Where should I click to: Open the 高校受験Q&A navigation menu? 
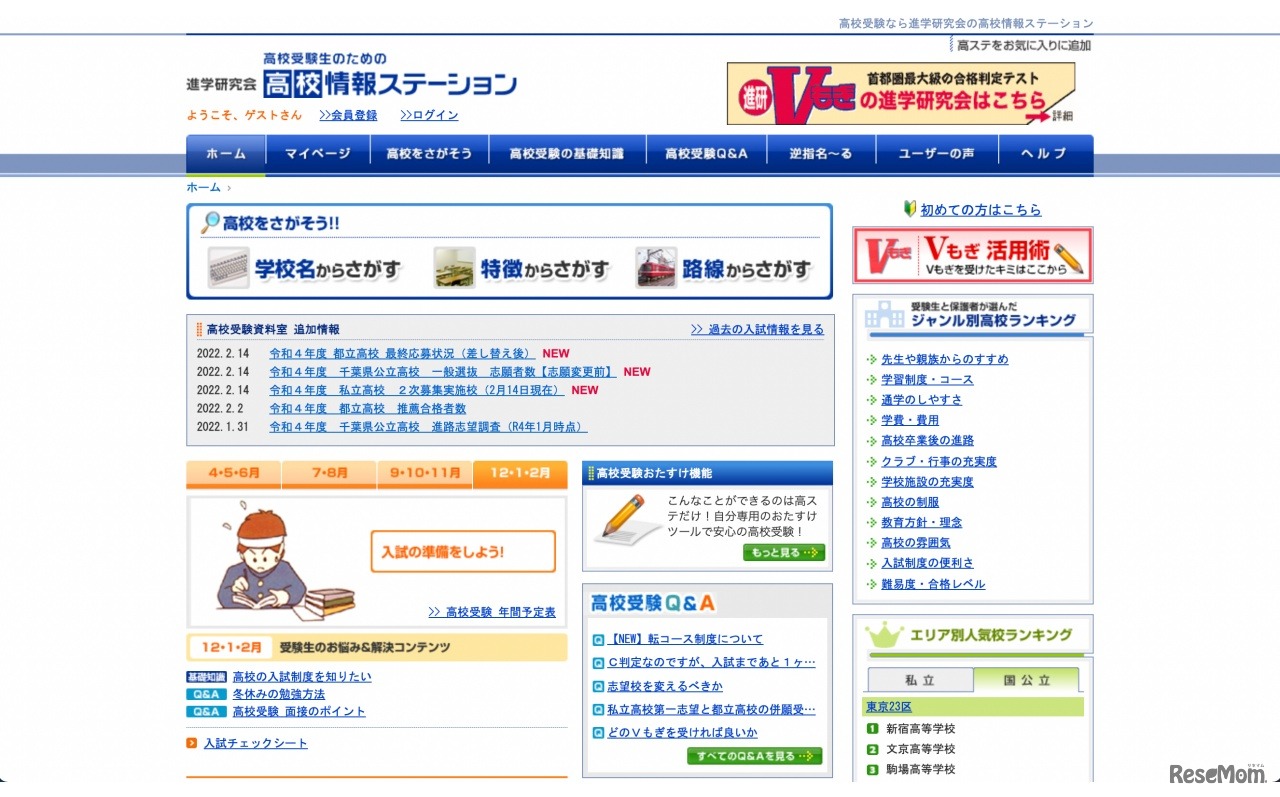coord(707,154)
